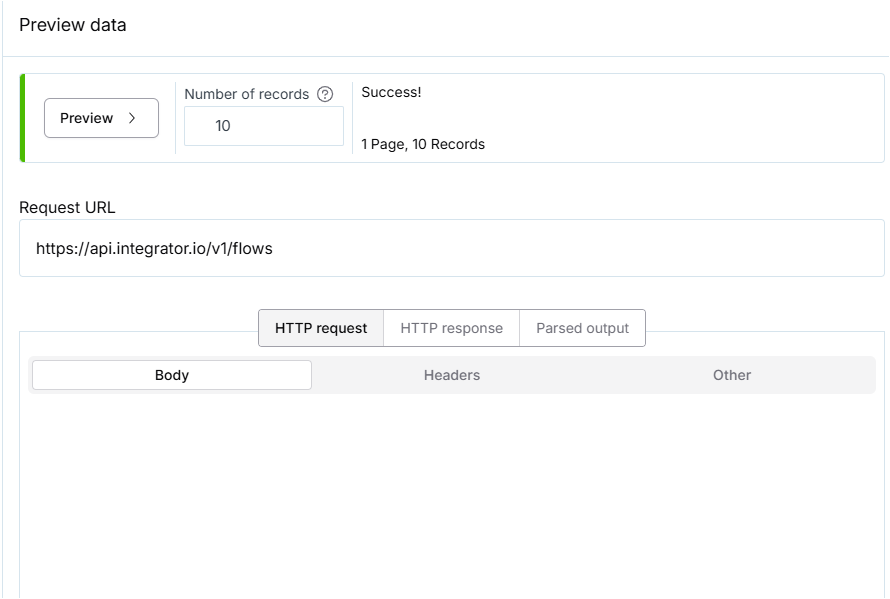This screenshot has width=890, height=599.
Task: Click the Preview data heading
Action: [73, 25]
